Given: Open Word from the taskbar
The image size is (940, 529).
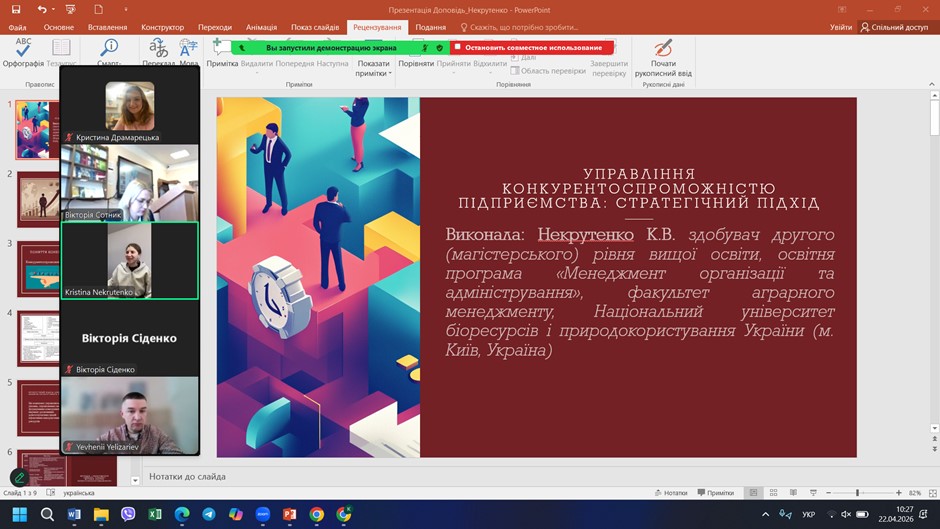Looking at the screenshot, I should [x=74, y=514].
